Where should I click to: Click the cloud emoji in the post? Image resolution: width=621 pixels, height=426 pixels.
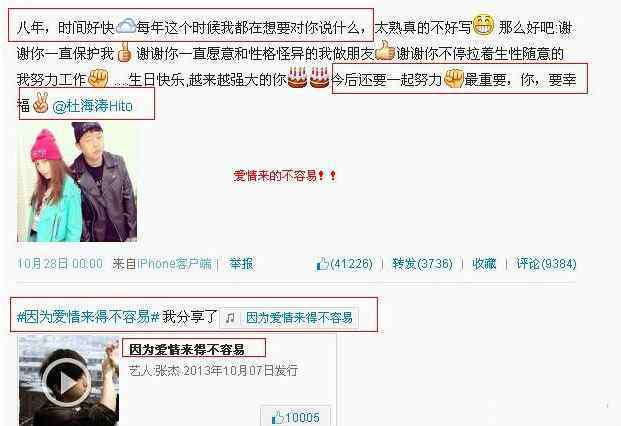pyautogui.click(x=126, y=27)
